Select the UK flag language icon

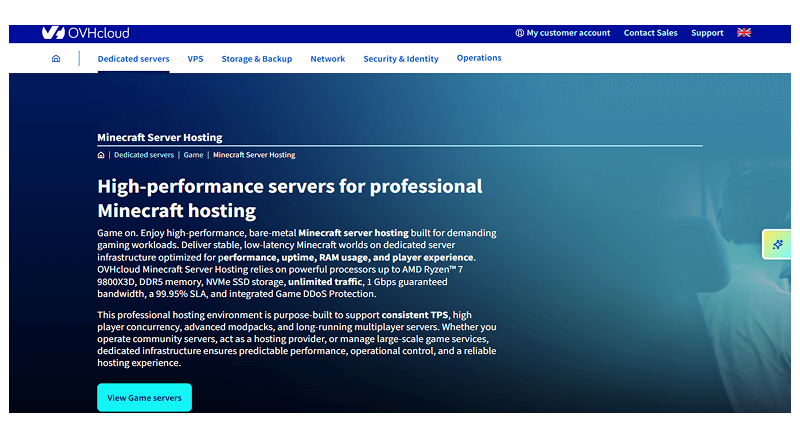(744, 33)
